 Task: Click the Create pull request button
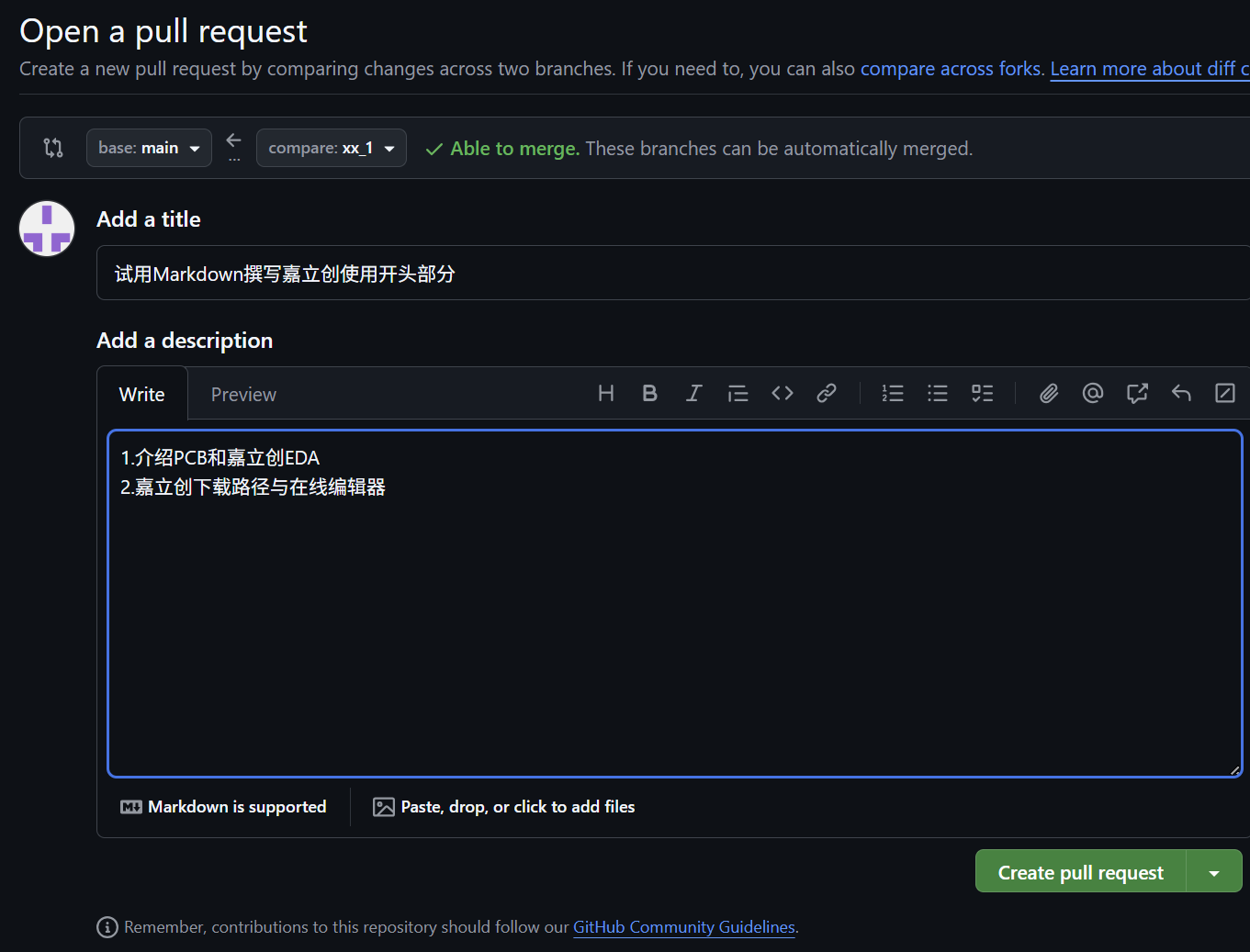[x=1081, y=871]
